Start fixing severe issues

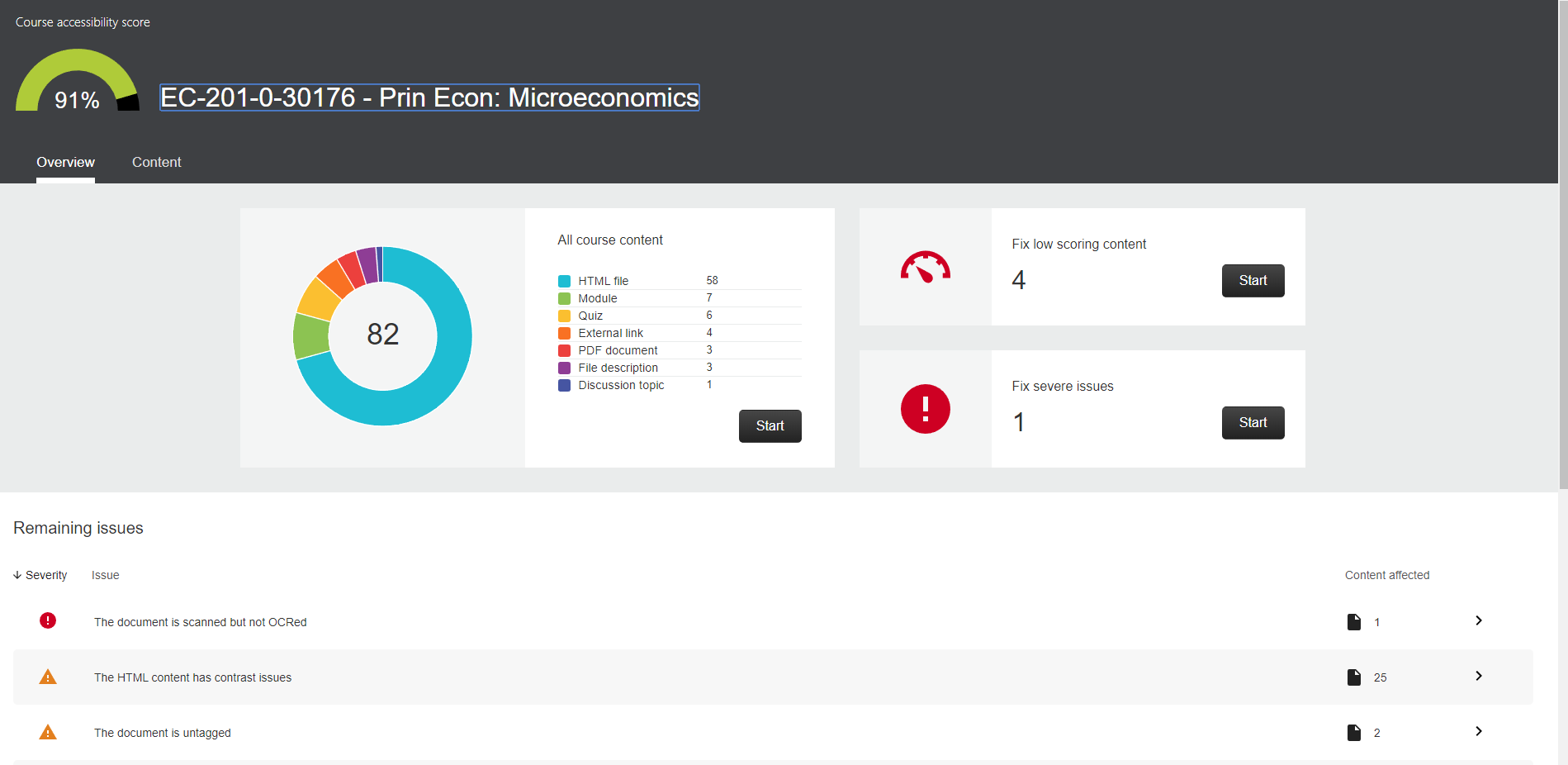point(1252,423)
